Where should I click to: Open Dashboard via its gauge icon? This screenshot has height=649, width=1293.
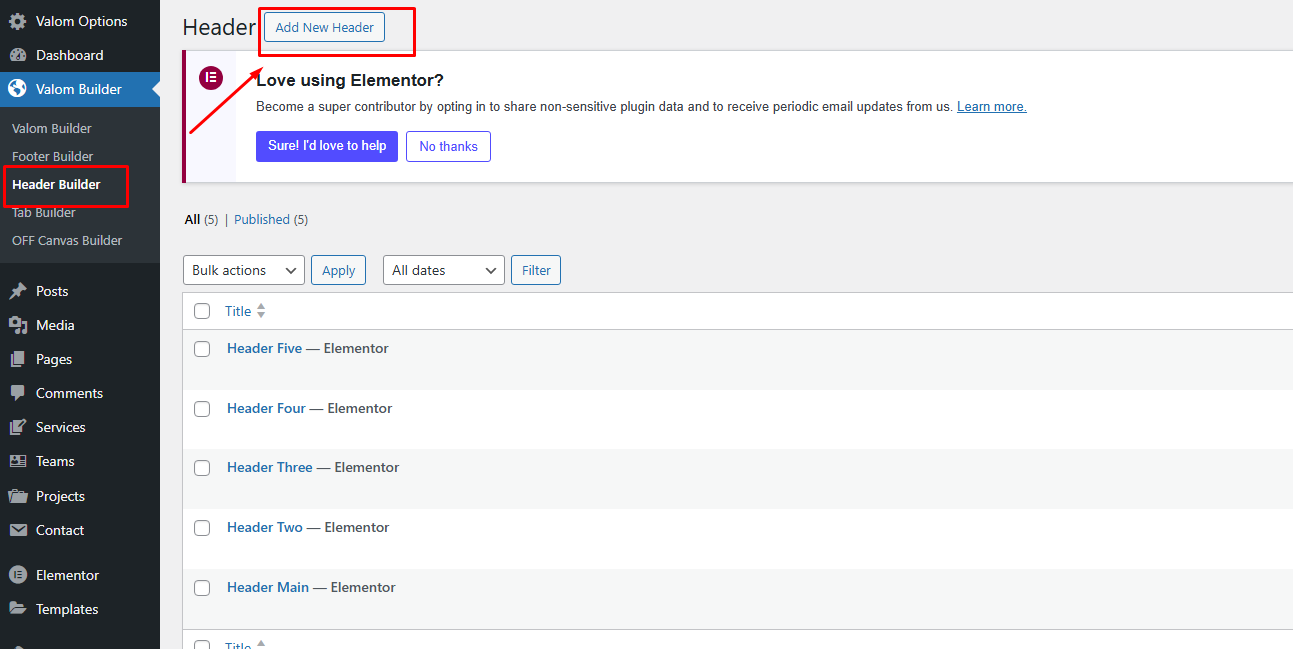coord(17,55)
